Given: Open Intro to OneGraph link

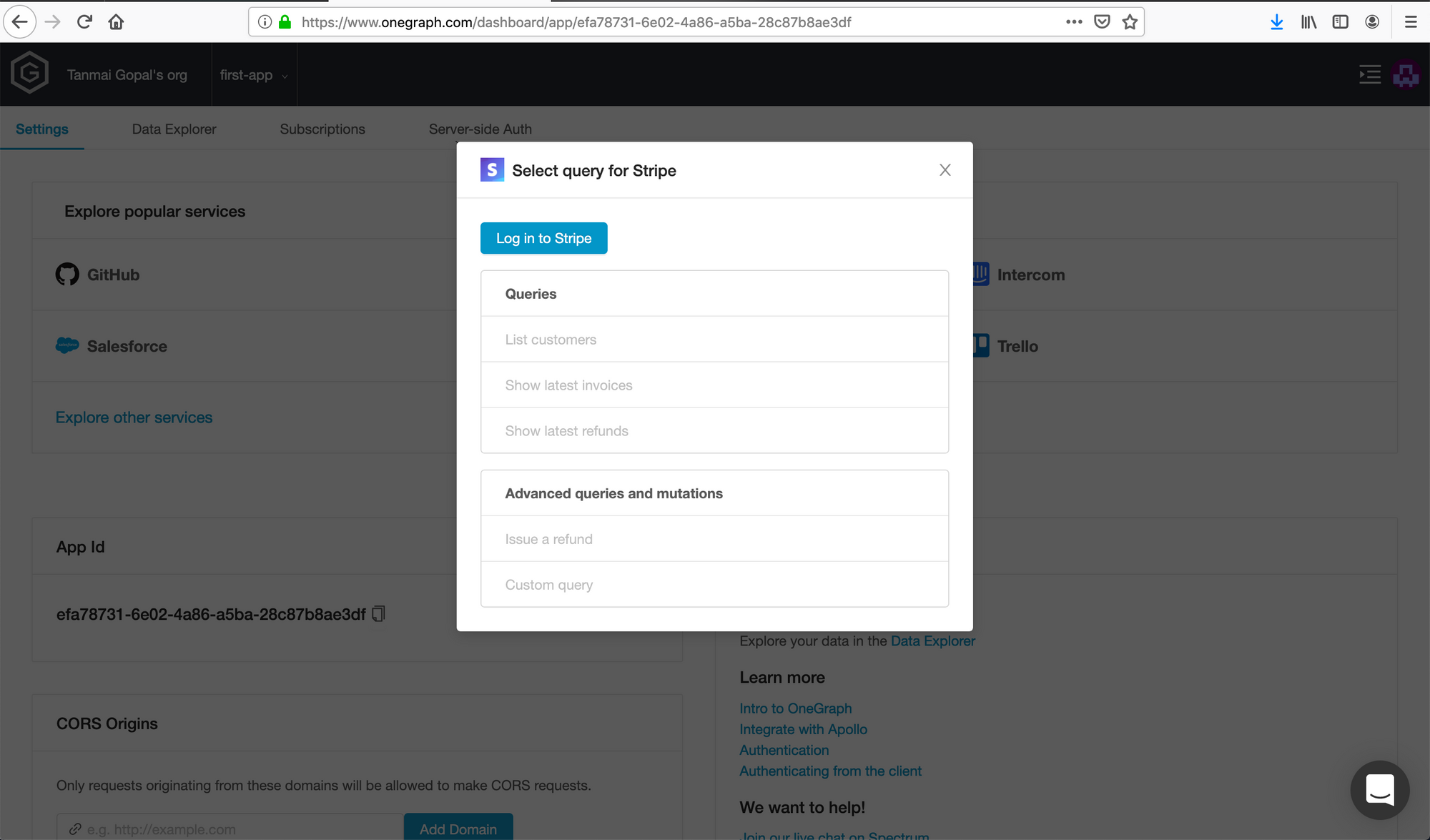Looking at the screenshot, I should (796, 708).
